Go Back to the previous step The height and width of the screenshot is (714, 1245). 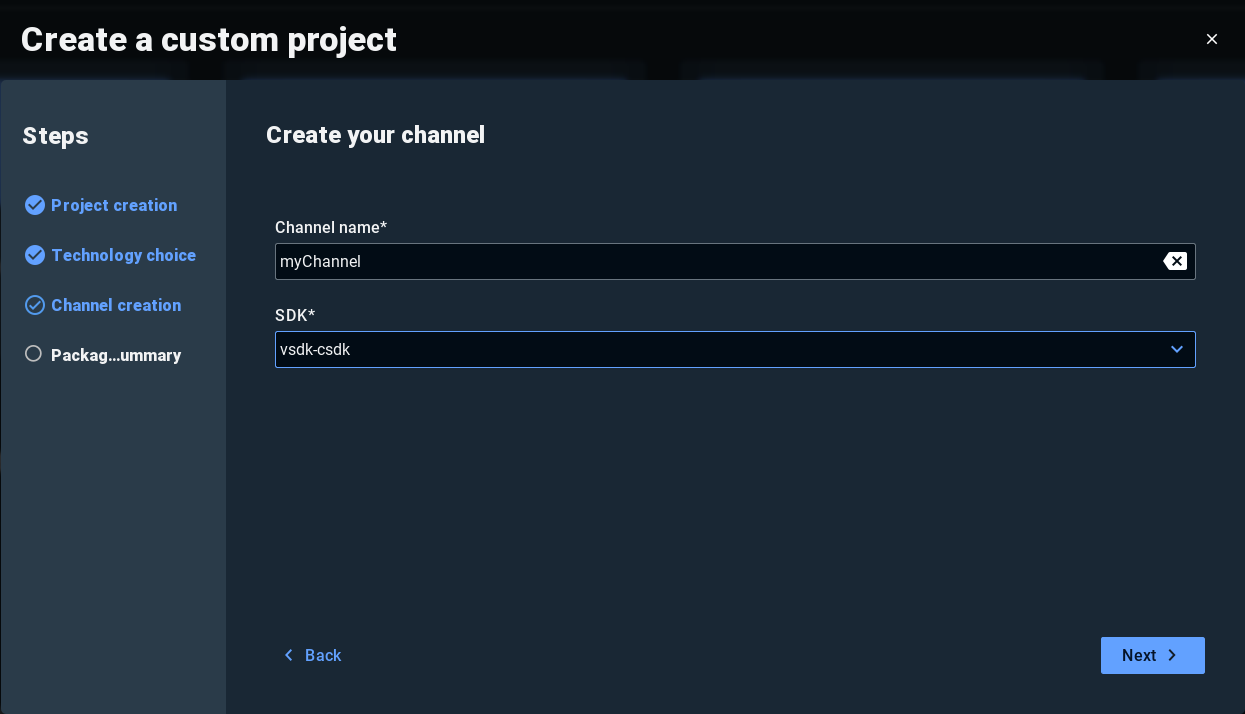click(x=312, y=655)
